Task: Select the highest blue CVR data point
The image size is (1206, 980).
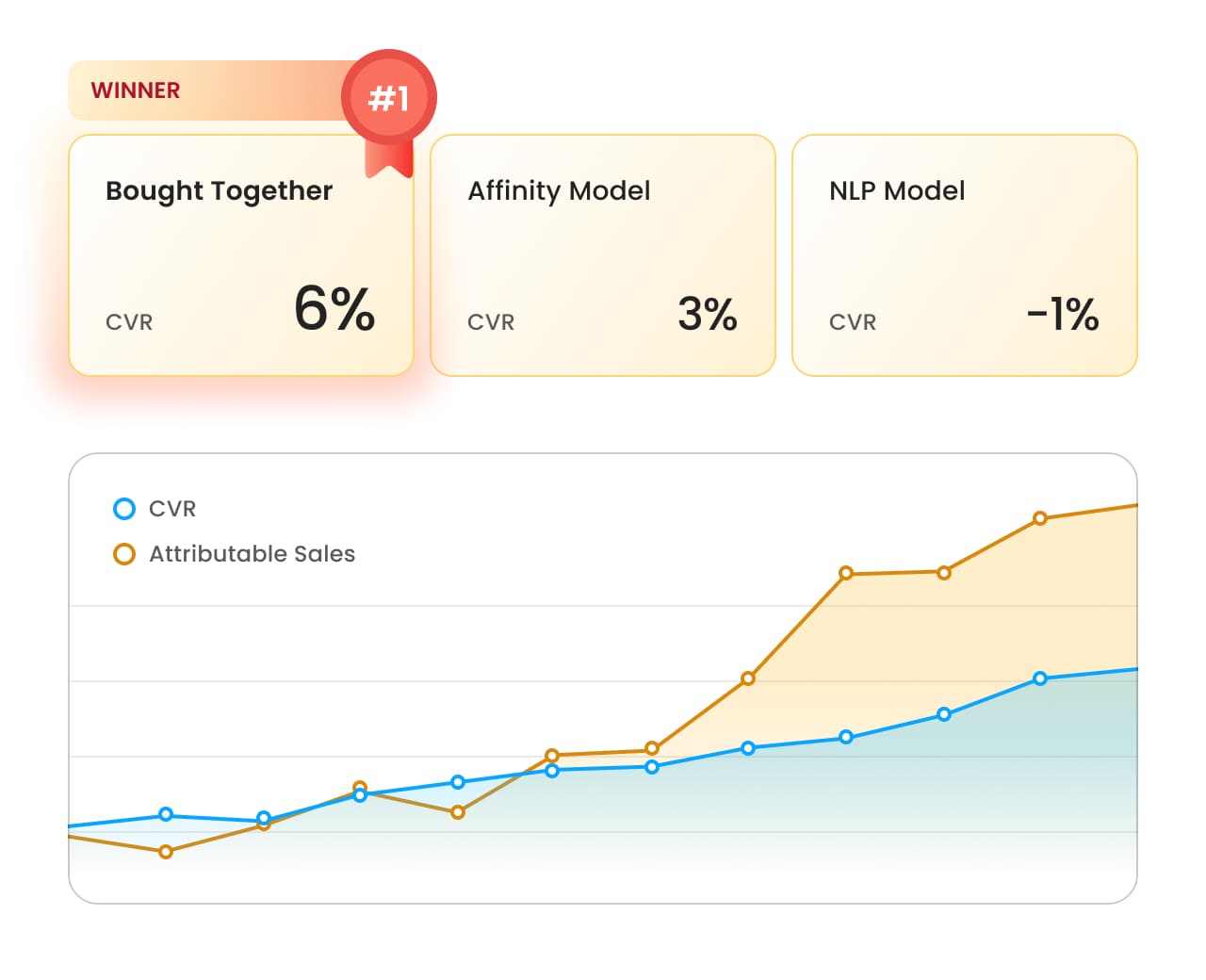Action: pos(1040,678)
